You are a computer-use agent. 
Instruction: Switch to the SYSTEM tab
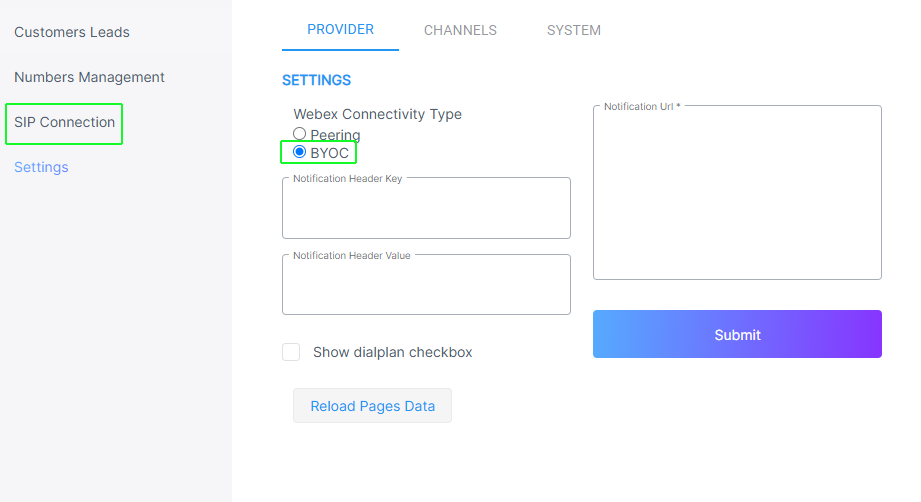point(574,30)
